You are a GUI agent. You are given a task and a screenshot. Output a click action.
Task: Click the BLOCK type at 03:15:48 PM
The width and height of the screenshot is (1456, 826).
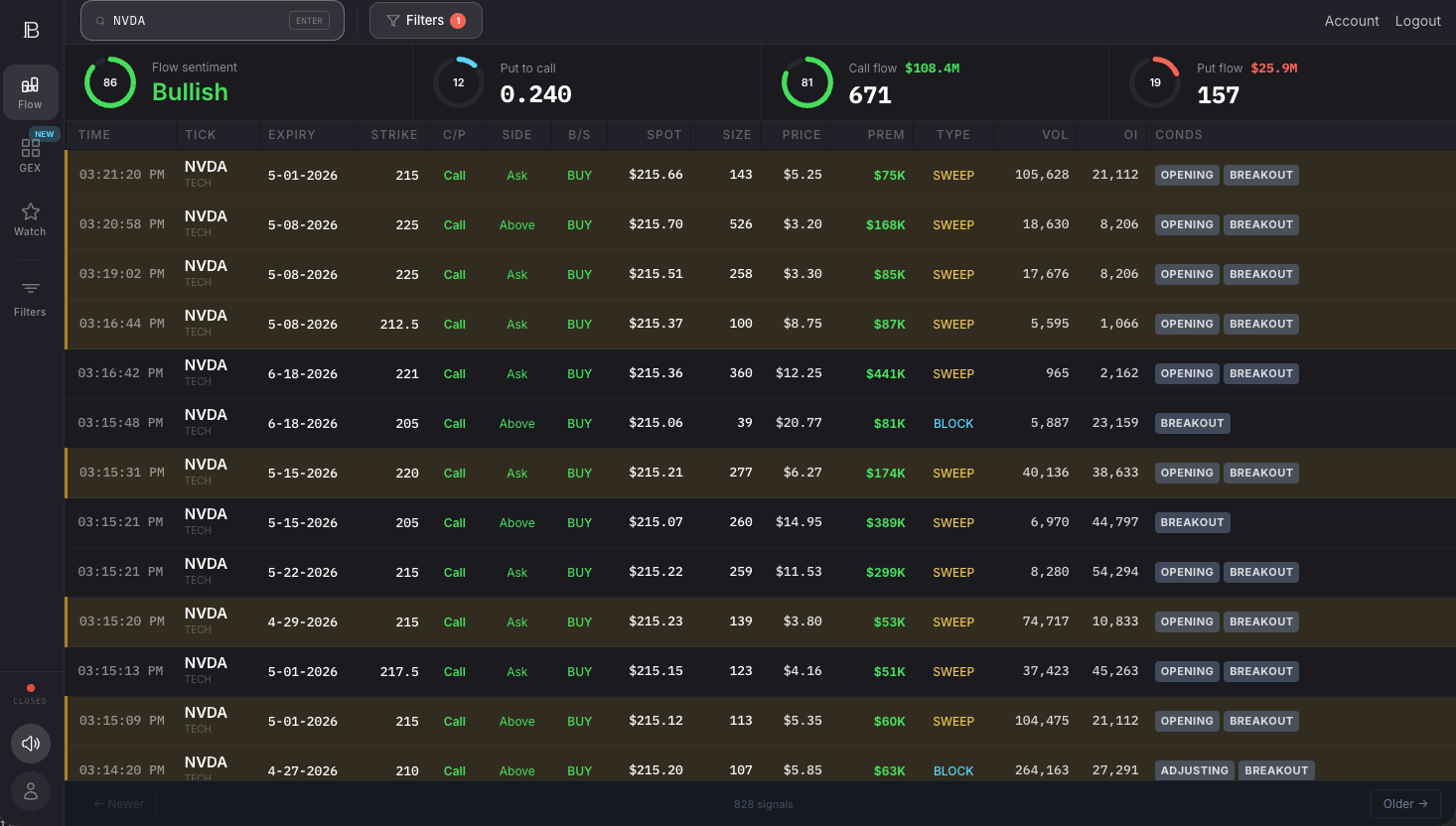tap(953, 424)
